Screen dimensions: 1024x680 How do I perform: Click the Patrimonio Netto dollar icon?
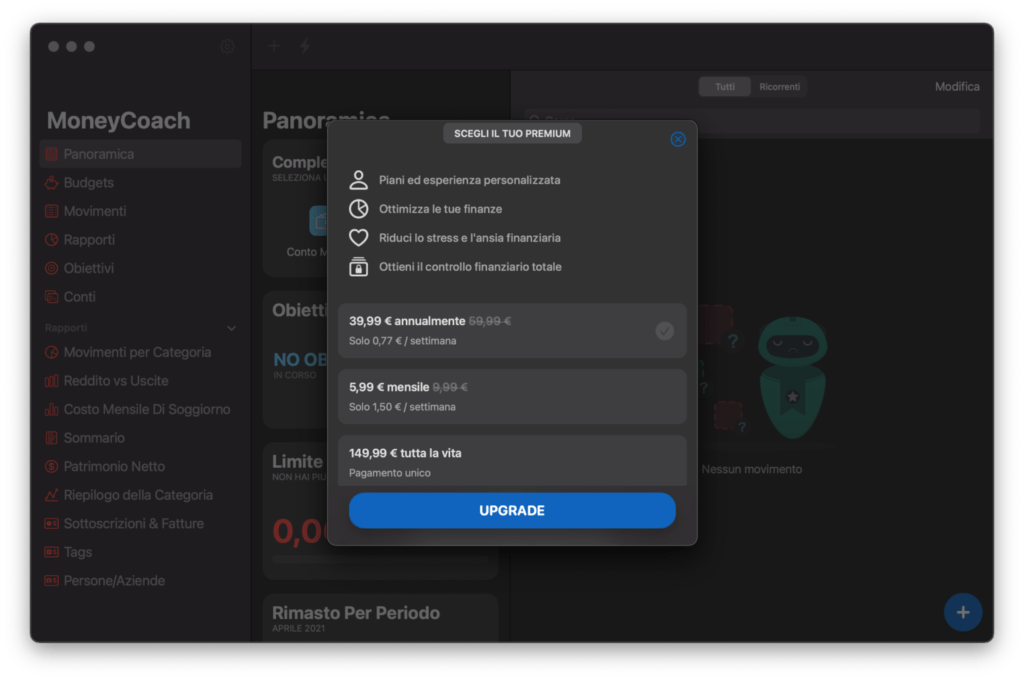click(x=52, y=466)
